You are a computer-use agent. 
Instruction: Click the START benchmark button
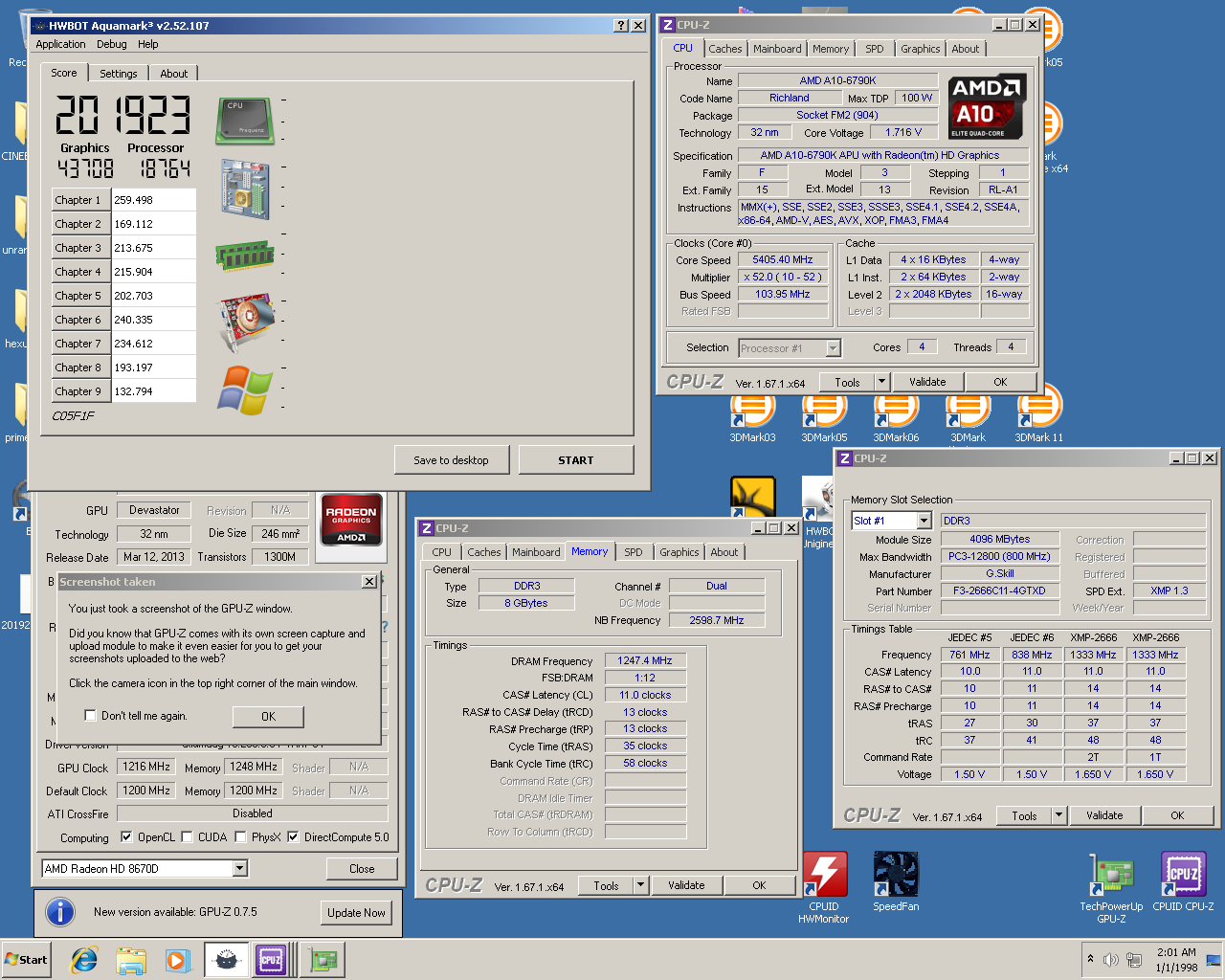coord(576,460)
